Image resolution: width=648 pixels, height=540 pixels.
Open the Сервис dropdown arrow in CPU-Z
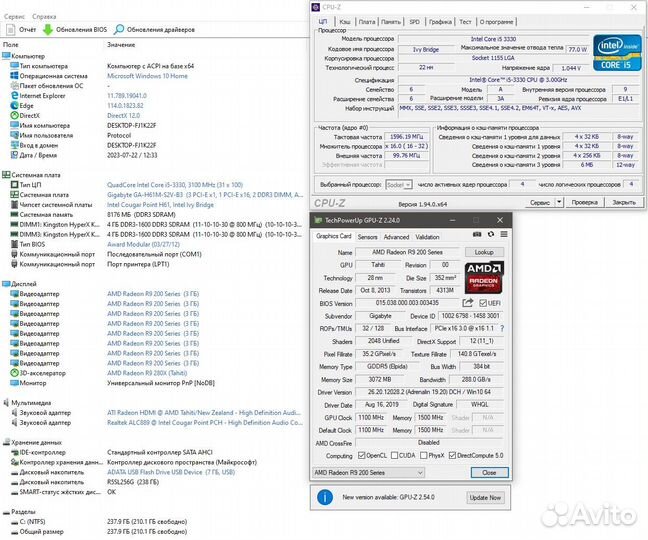(560, 202)
